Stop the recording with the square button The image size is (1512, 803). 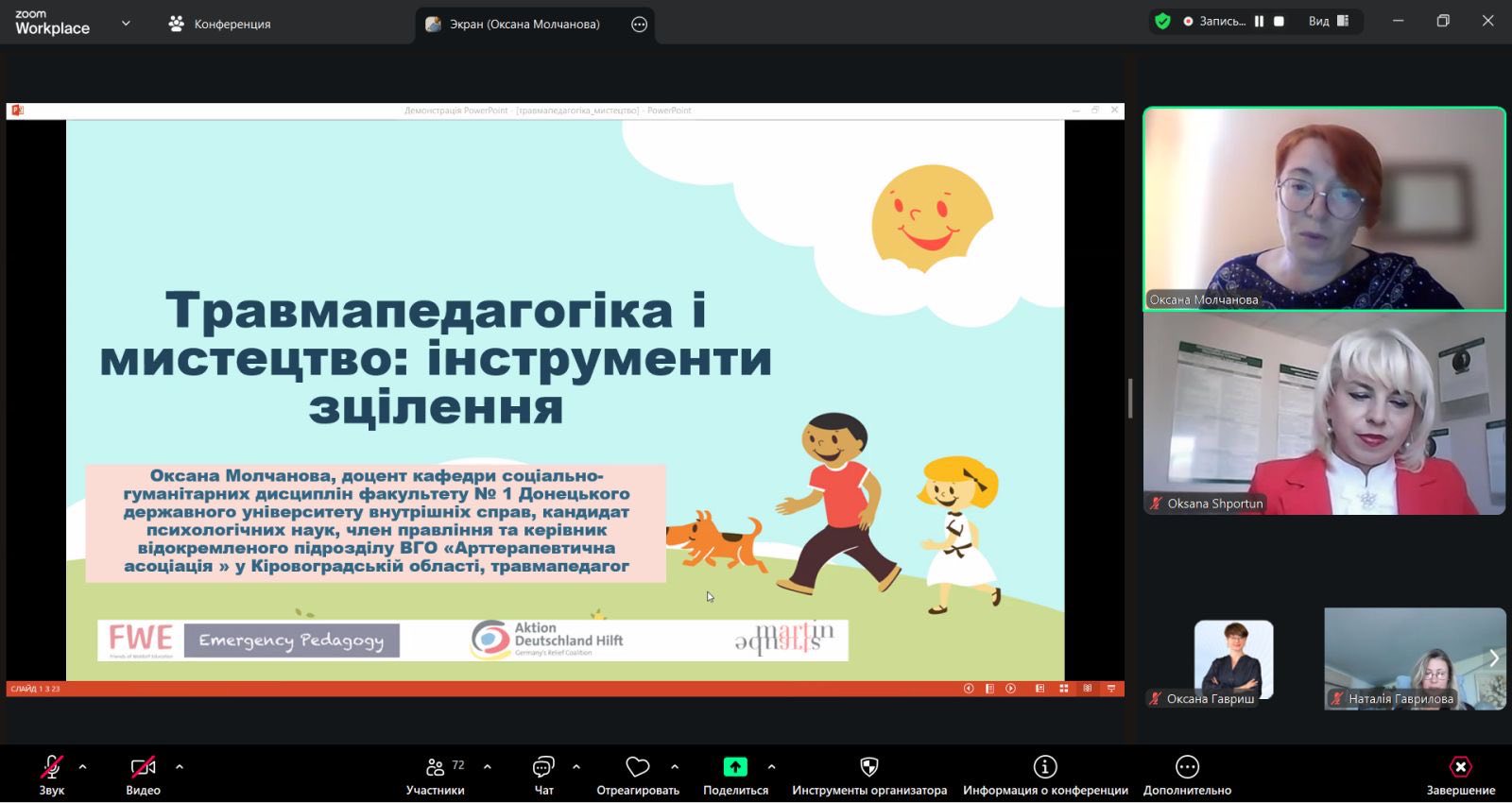(1279, 22)
